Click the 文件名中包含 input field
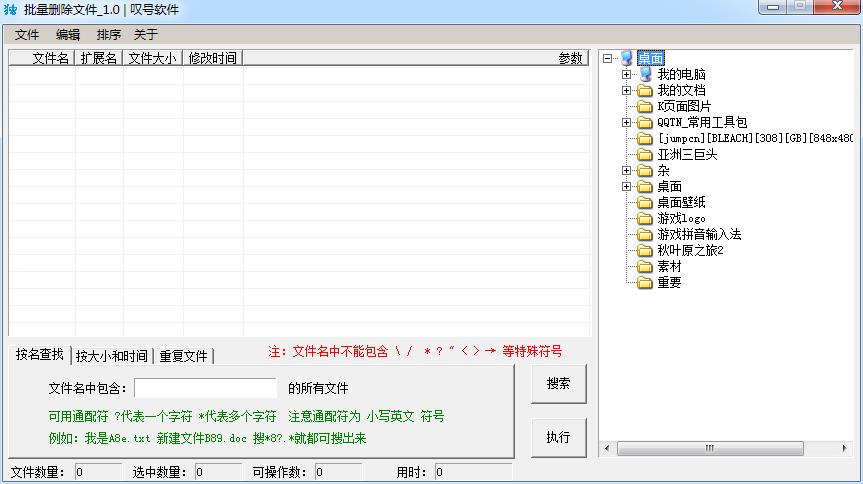The image size is (863, 484). [205, 388]
